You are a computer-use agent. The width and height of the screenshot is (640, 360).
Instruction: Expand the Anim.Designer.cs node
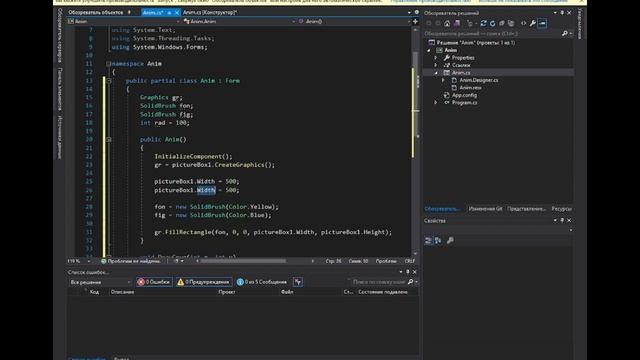pos(444,80)
